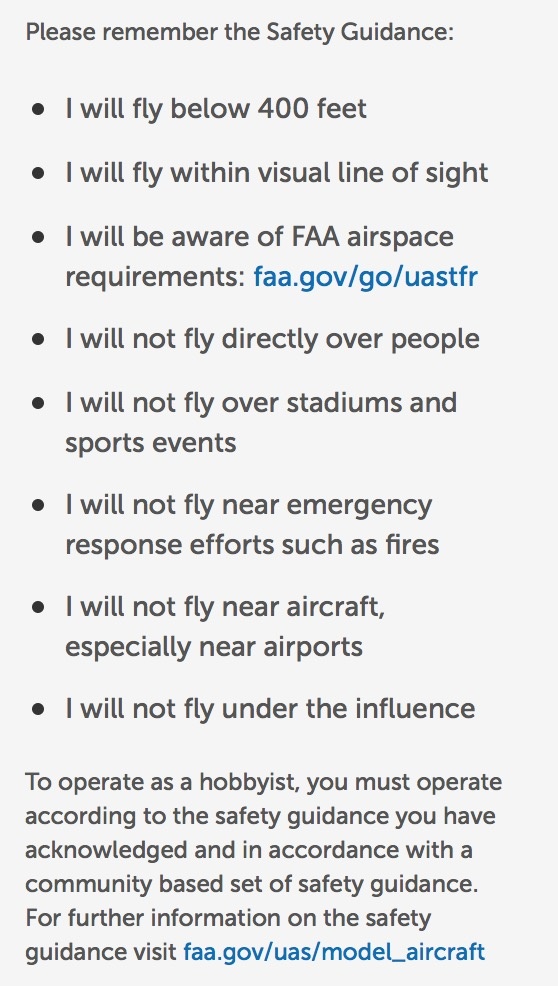Click 'near emergency response efforts' text
The height and width of the screenshot is (986, 558).
[248, 524]
